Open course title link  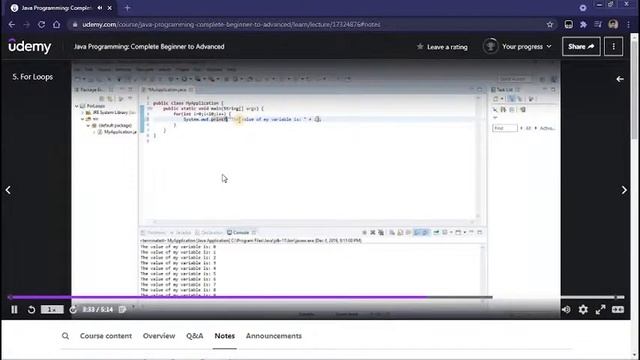(x=149, y=47)
